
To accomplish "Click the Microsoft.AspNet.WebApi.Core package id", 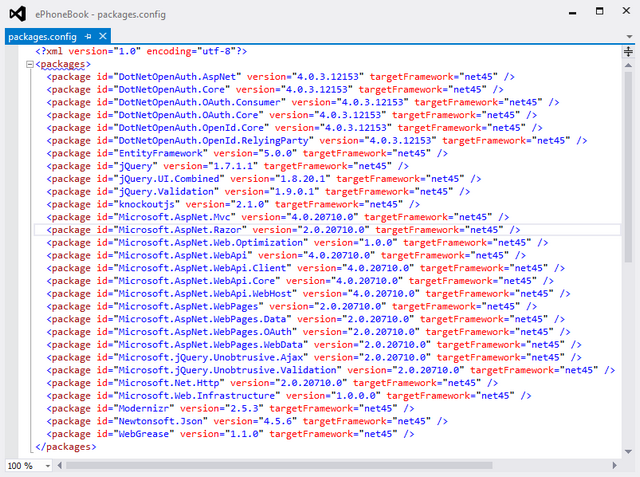I will (x=197, y=281).
